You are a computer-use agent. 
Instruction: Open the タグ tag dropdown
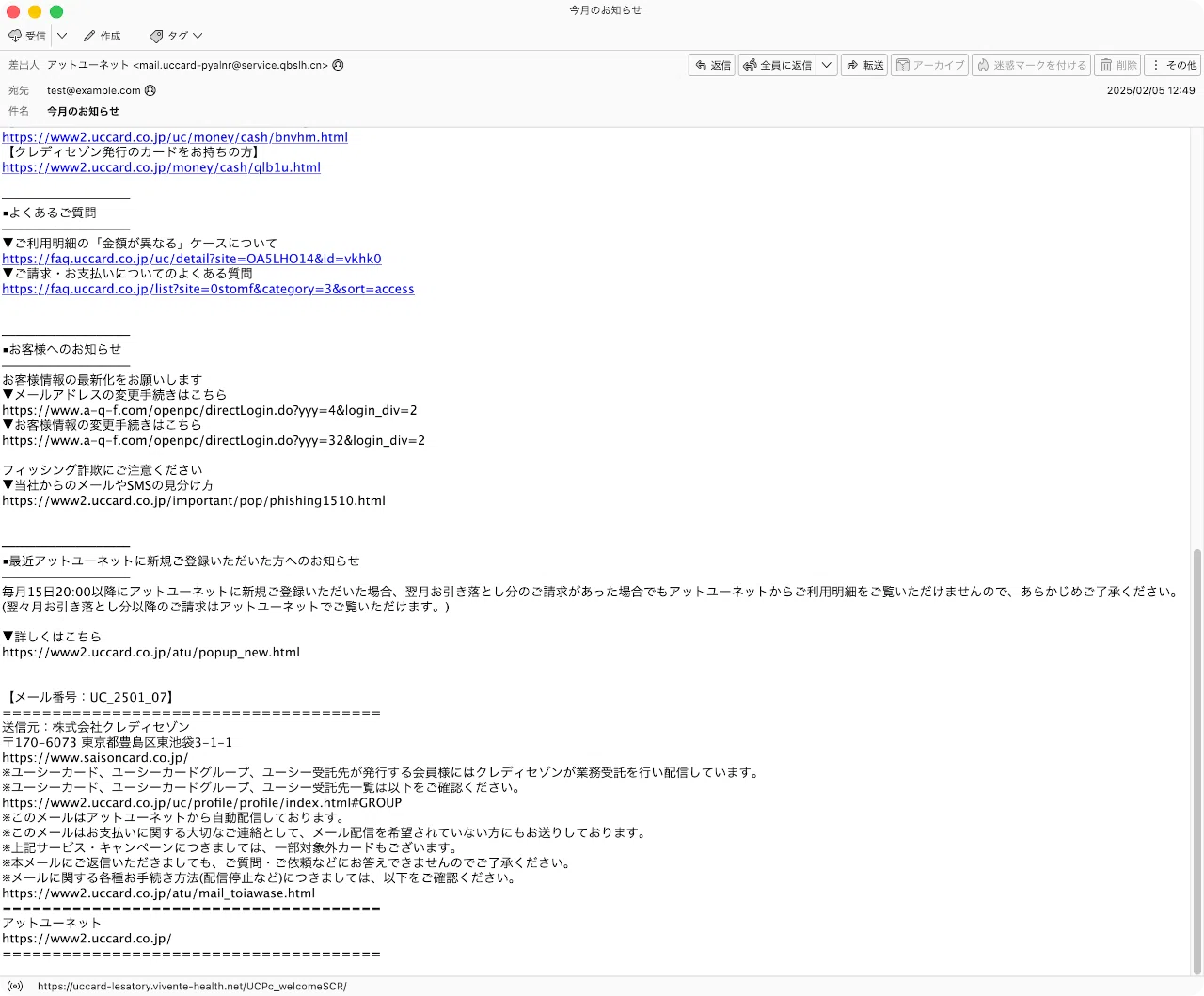(176, 36)
